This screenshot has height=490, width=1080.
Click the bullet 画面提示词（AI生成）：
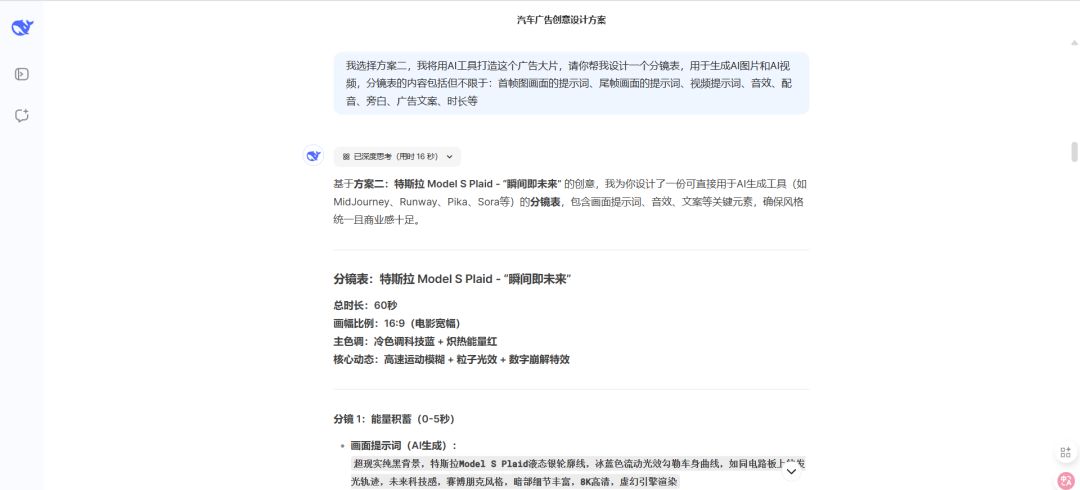[404, 445]
